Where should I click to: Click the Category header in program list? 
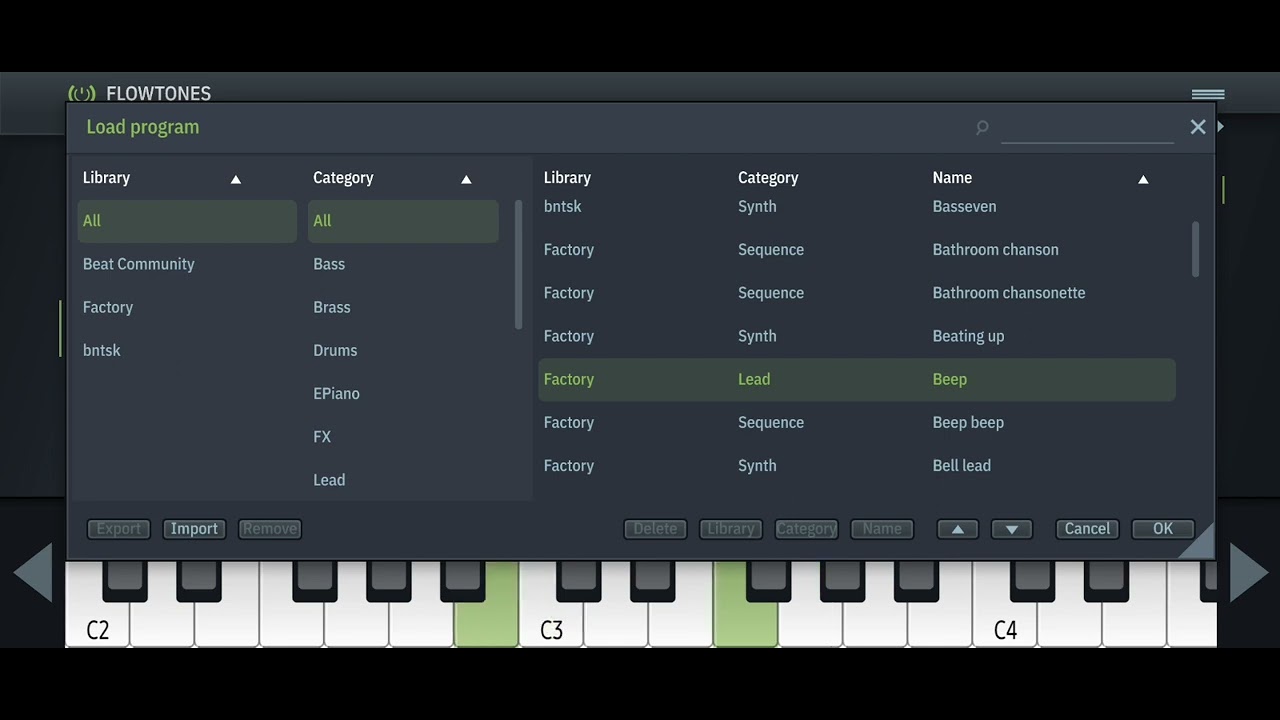(x=768, y=178)
